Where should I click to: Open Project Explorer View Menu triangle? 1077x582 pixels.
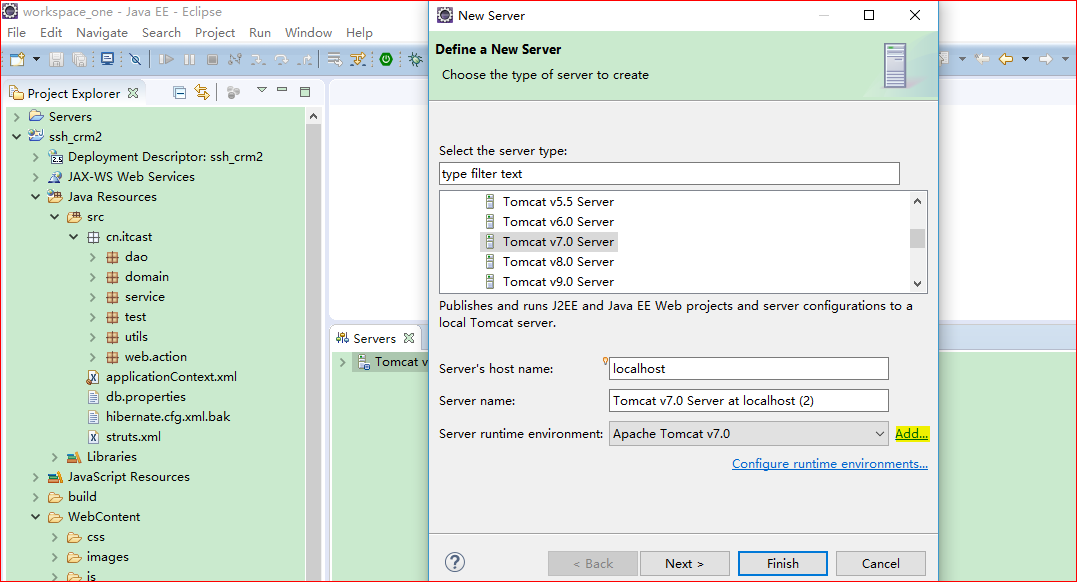(x=262, y=90)
